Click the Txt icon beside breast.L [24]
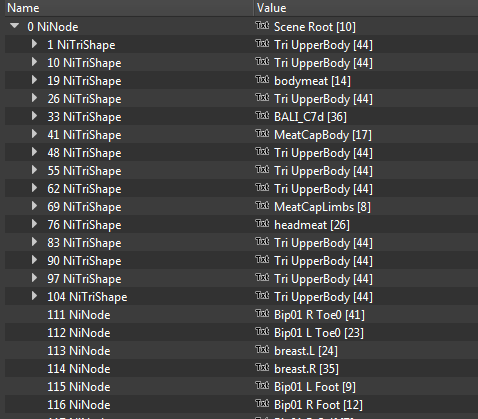 point(262,350)
